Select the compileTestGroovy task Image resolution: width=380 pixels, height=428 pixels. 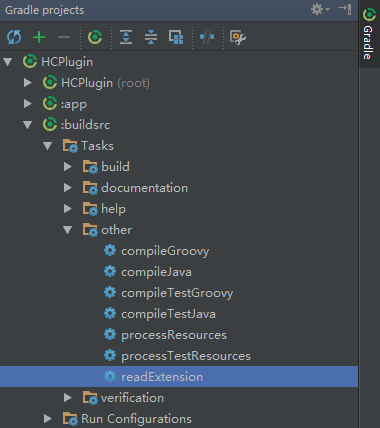[x=177, y=293]
